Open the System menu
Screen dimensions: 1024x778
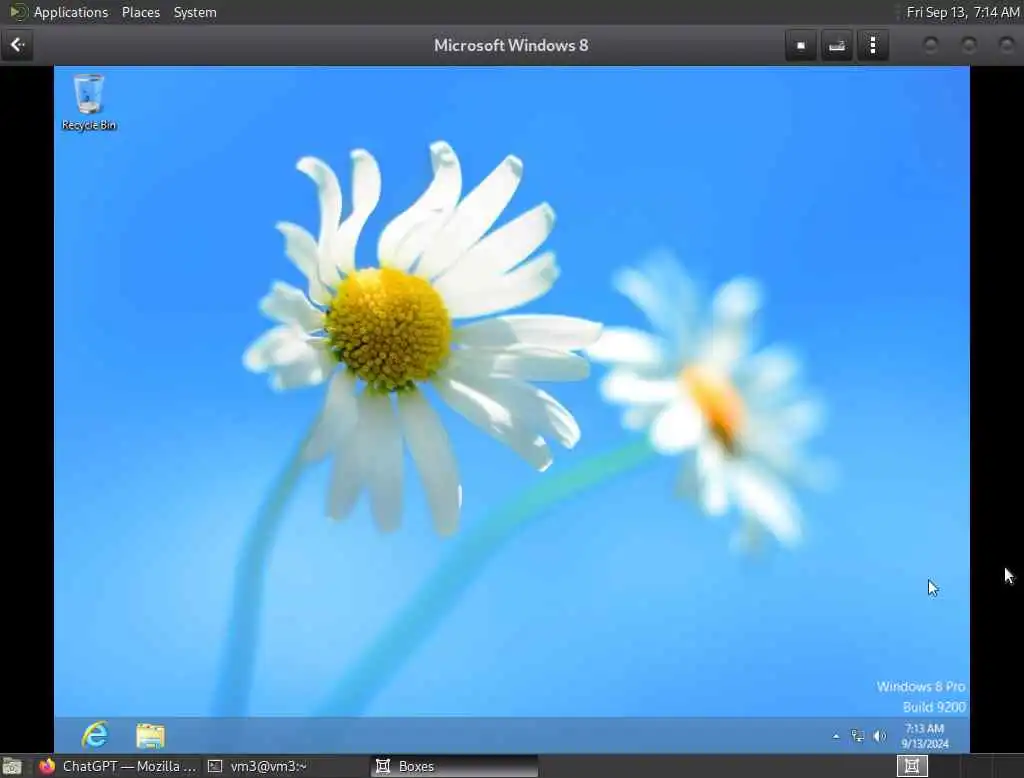point(195,12)
